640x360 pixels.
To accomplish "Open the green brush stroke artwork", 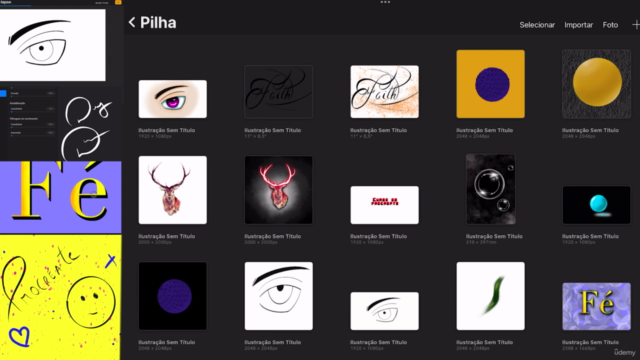I will [491, 296].
